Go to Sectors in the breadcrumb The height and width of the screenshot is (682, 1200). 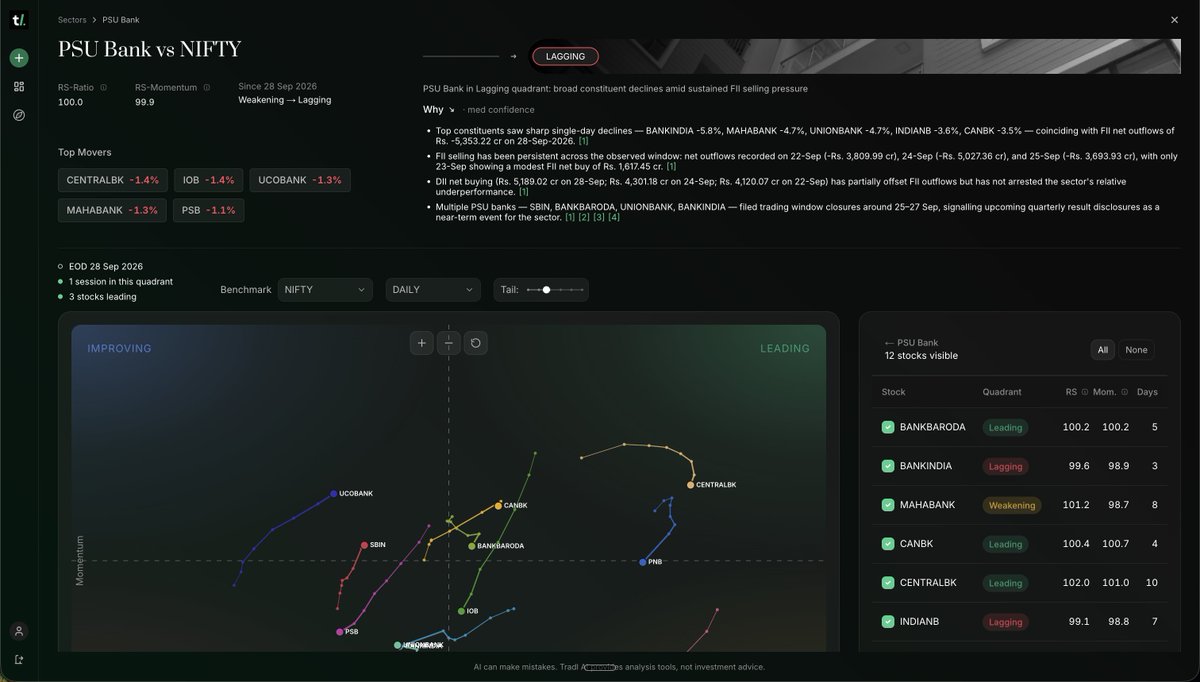click(72, 20)
